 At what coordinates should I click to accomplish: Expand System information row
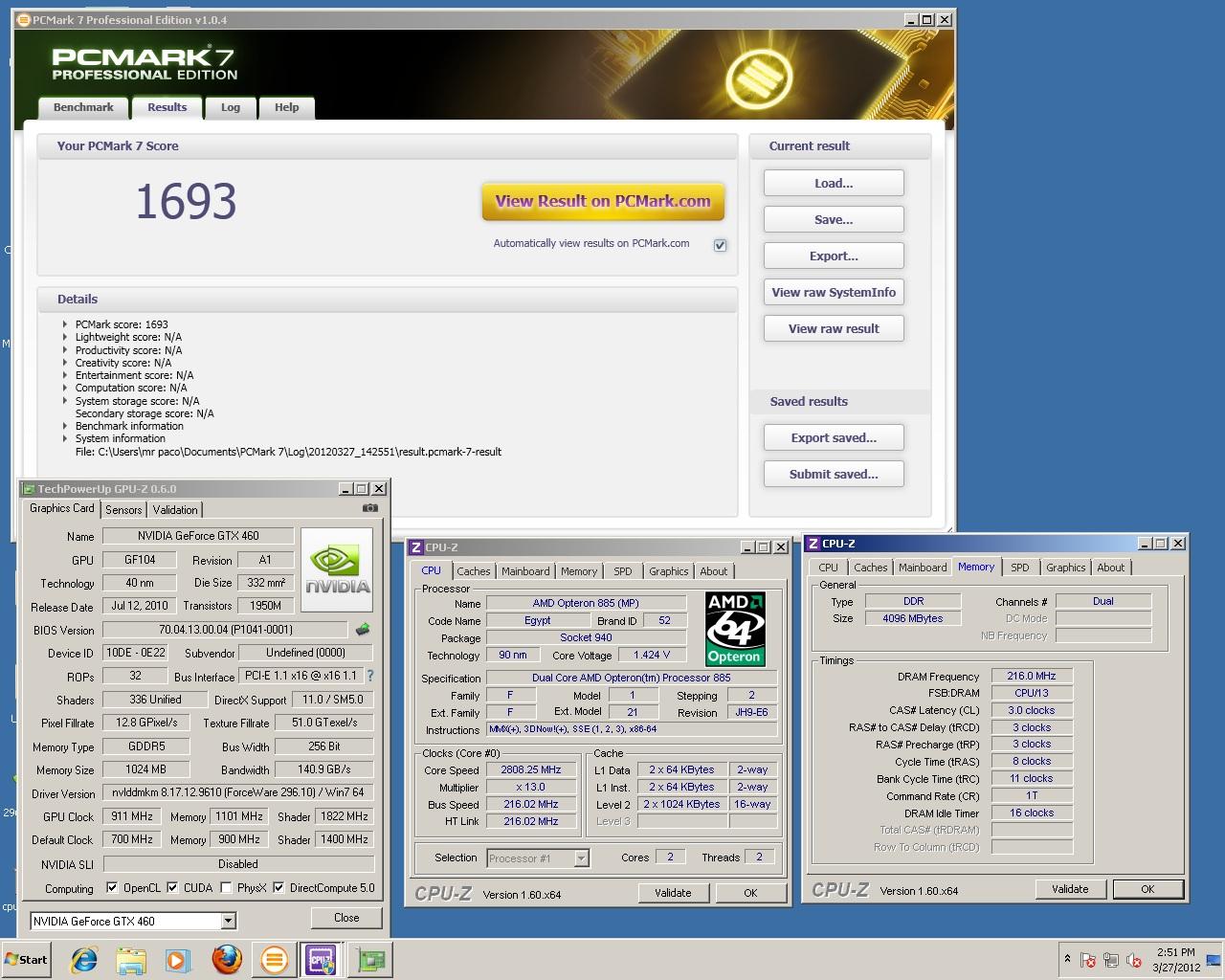tap(65, 438)
